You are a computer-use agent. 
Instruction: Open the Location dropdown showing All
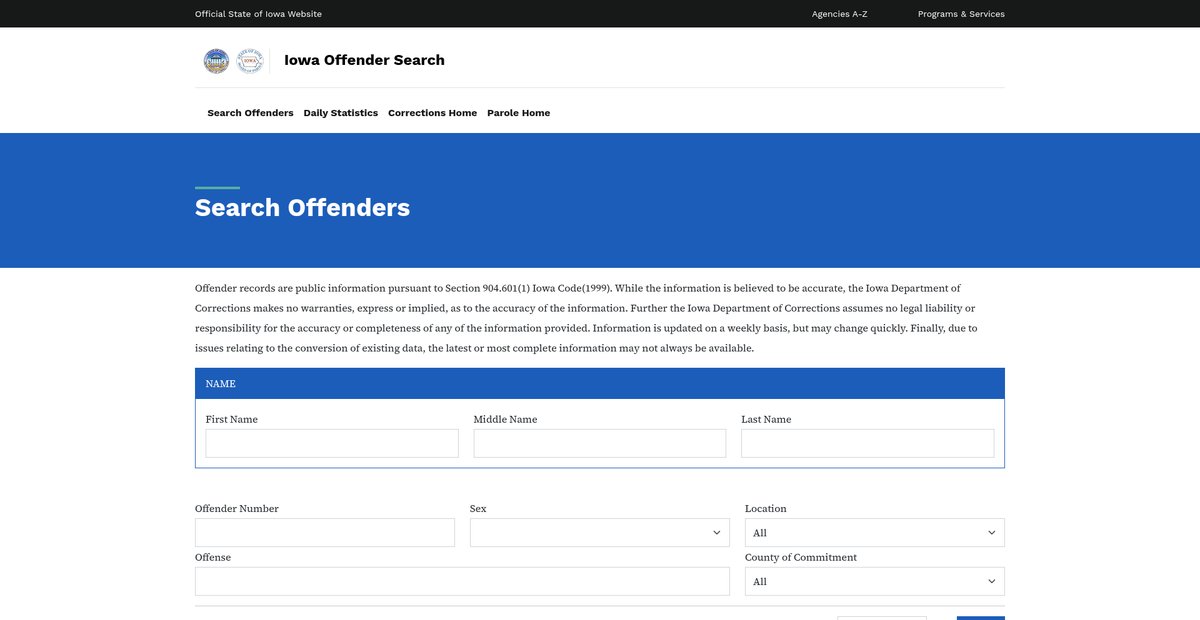875,533
